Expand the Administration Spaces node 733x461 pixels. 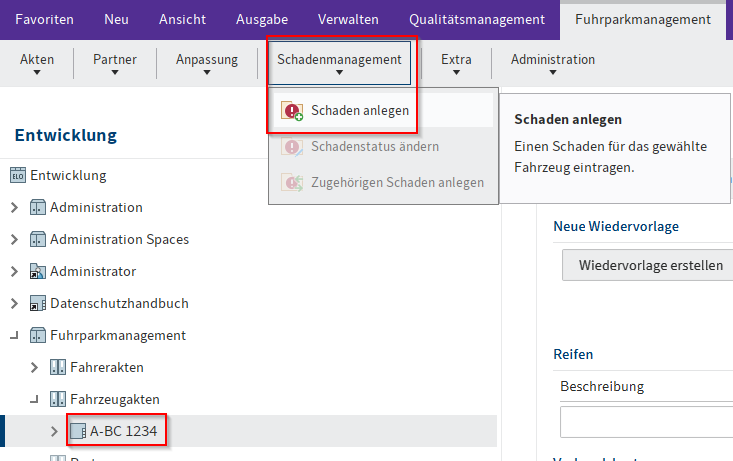[14, 239]
